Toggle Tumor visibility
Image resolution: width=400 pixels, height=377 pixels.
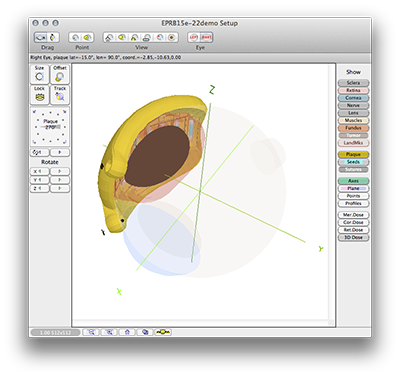[353, 135]
